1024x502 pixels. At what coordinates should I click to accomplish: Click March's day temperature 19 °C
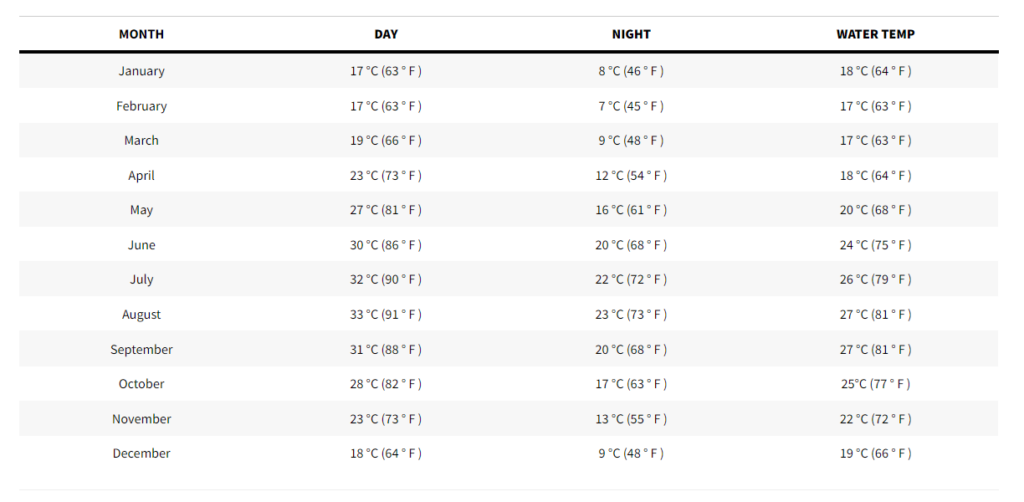pyautogui.click(x=386, y=141)
